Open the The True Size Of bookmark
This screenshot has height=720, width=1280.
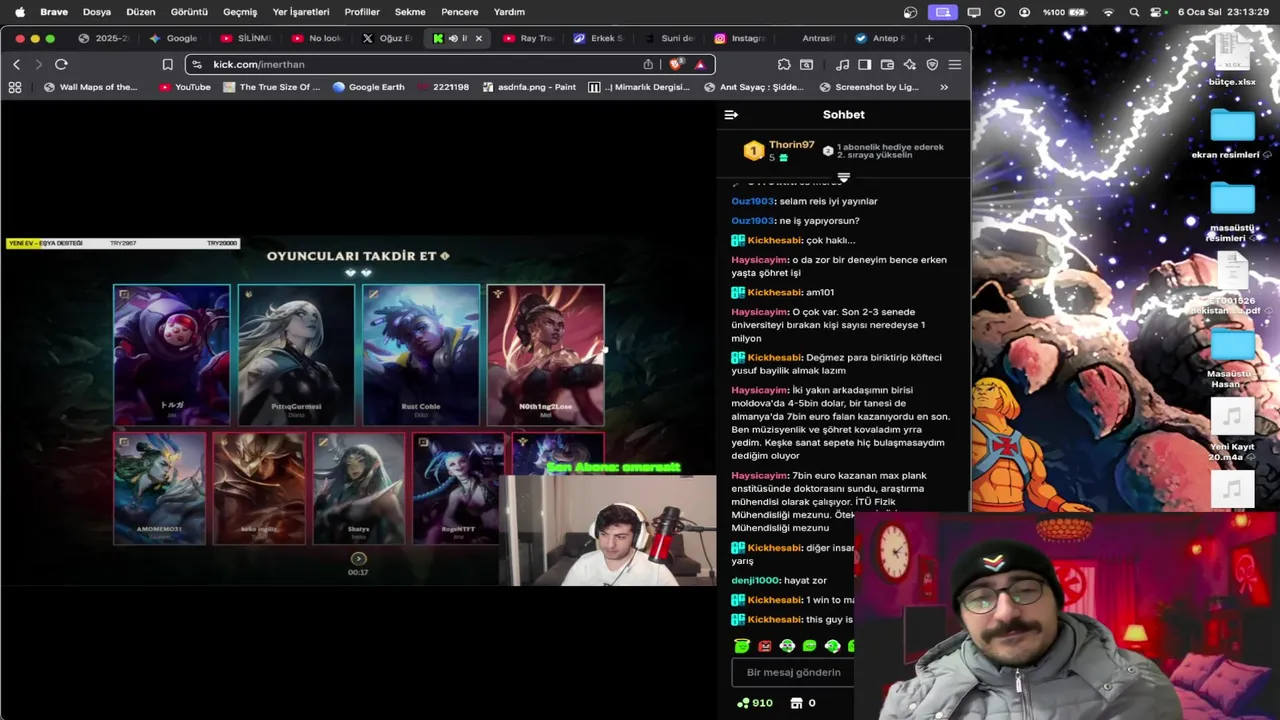tap(271, 87)
